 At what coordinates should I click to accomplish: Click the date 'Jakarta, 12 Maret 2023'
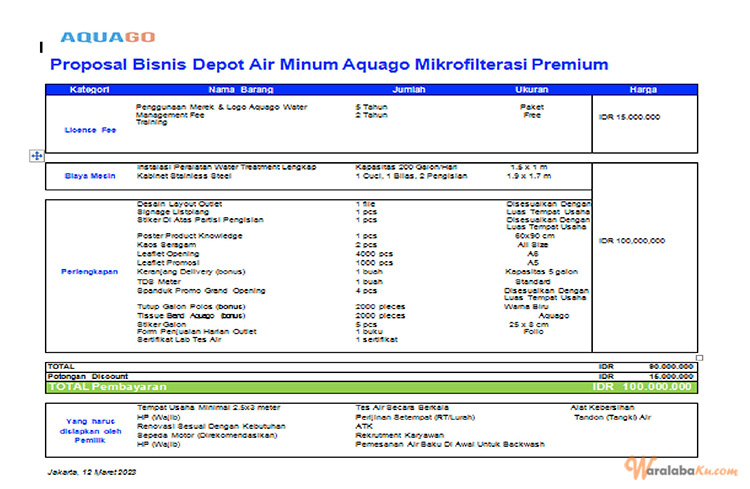pyautogui.click(x=92, y=472)
